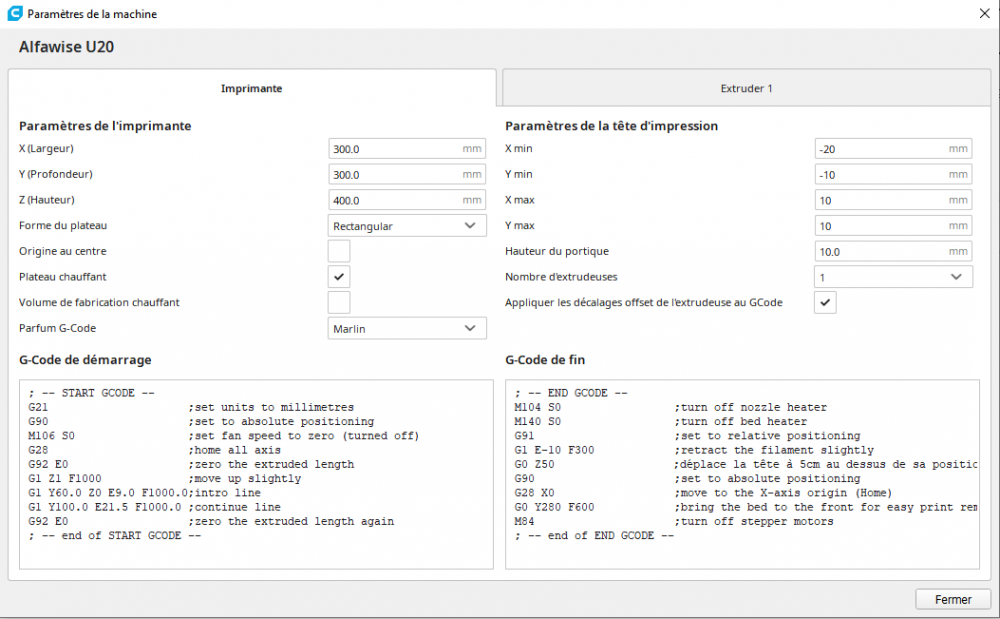Edit the Z (Hauteur) value field
The width and height of the screenshot is (1000, 619).
coord(407,200)
